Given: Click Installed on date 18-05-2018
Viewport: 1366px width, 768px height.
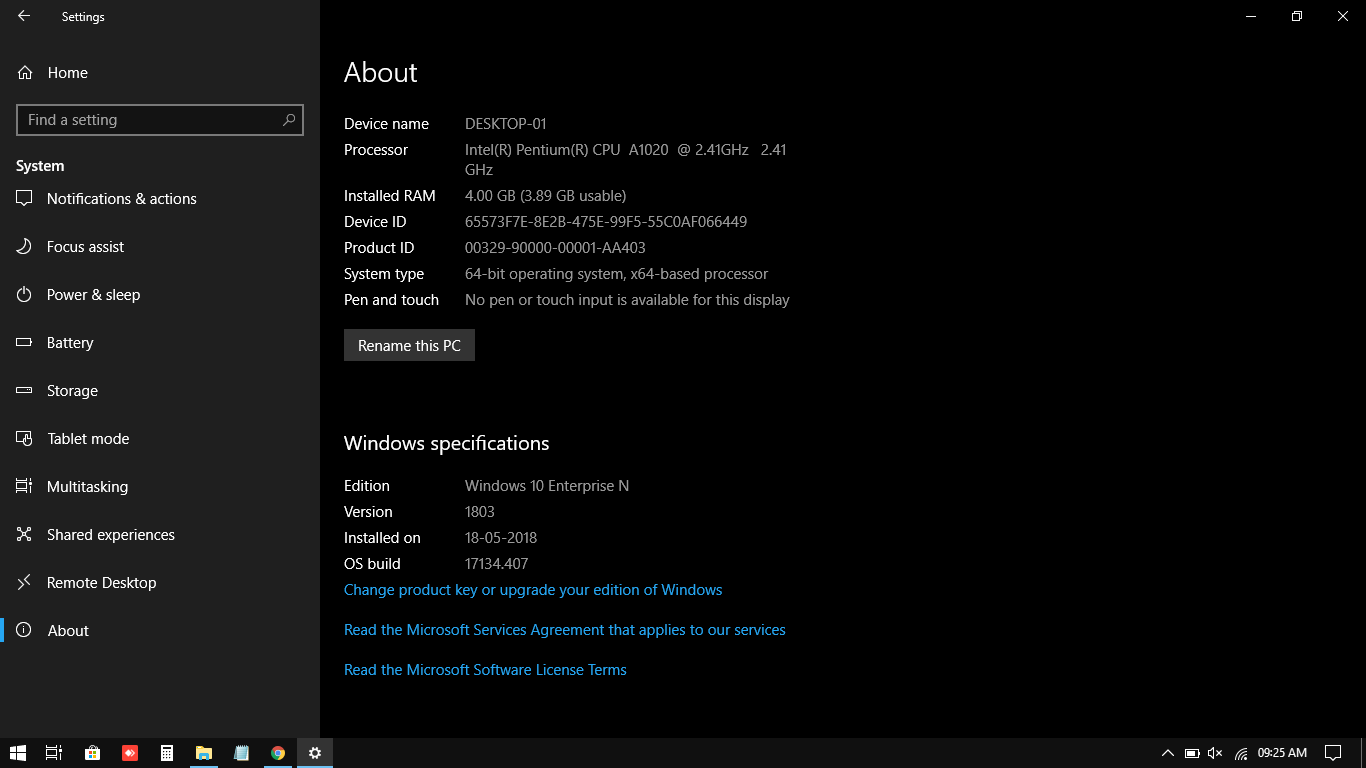Looking at the screenshot, I should pyautogui.click(x=501, y=538).
